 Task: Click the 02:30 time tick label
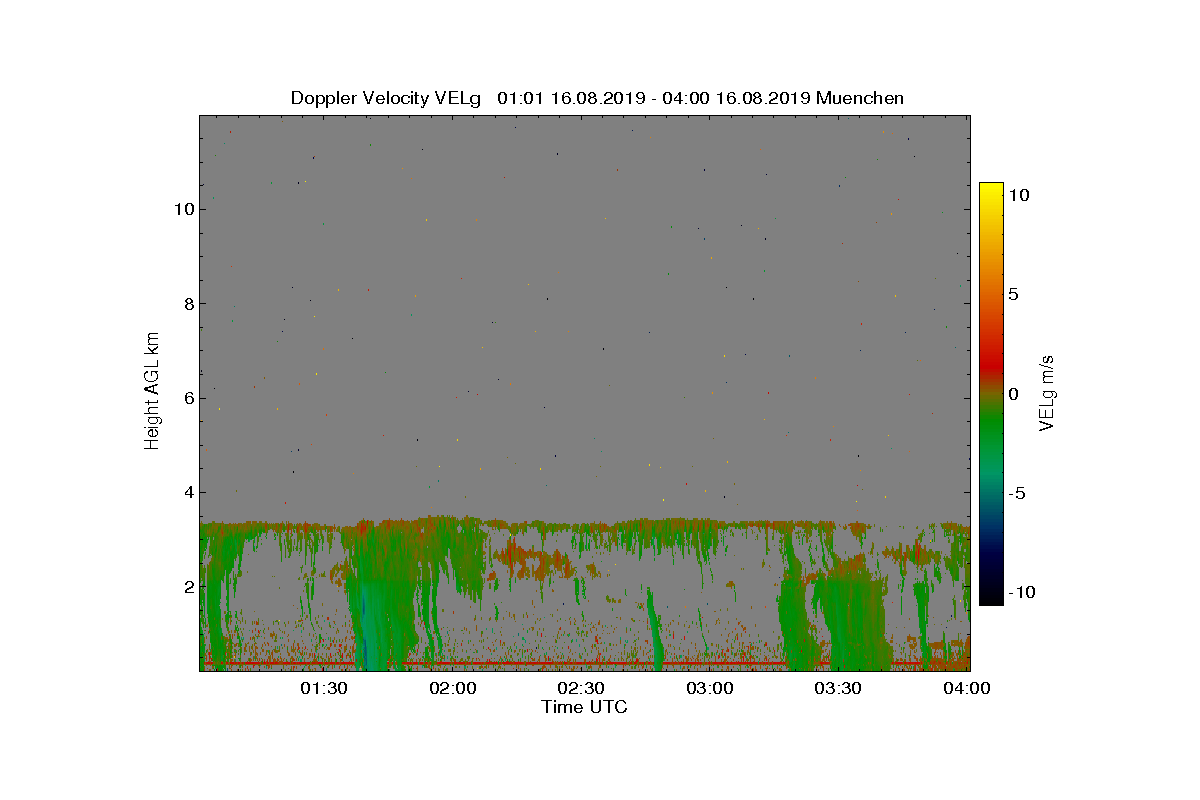(x=581, y=689)
